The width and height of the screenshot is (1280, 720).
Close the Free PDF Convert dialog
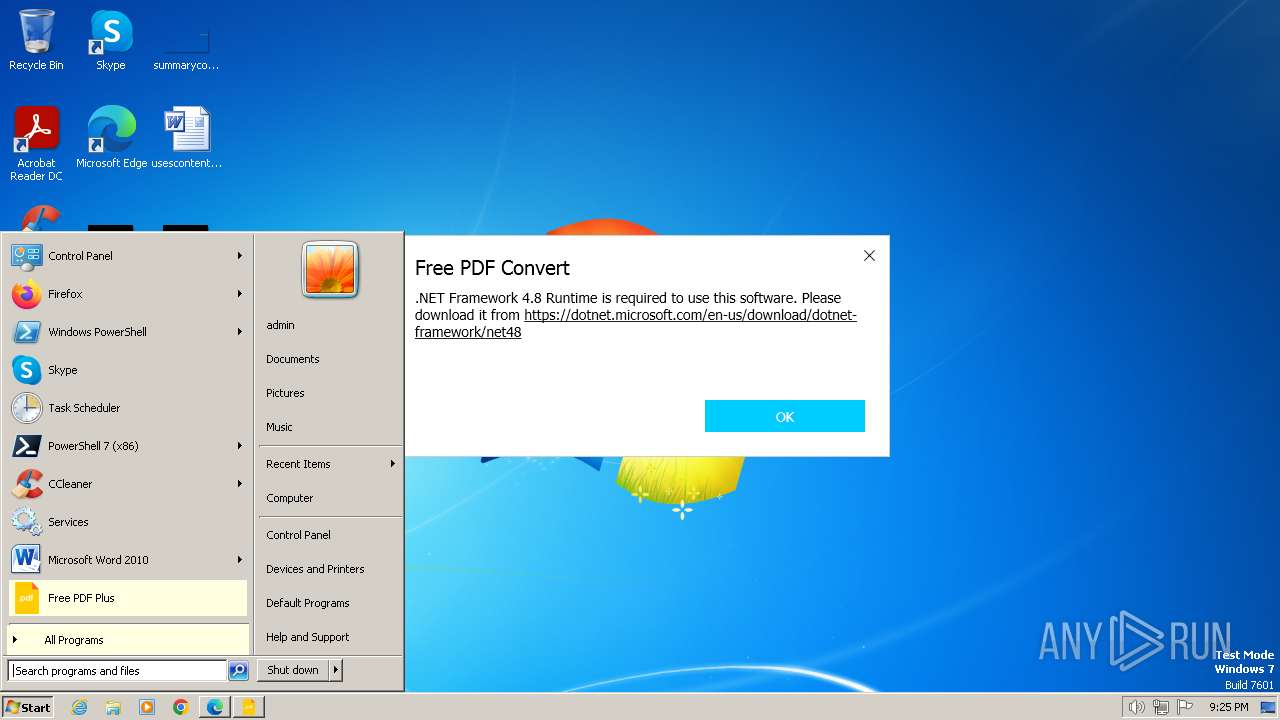coord(869,256)
